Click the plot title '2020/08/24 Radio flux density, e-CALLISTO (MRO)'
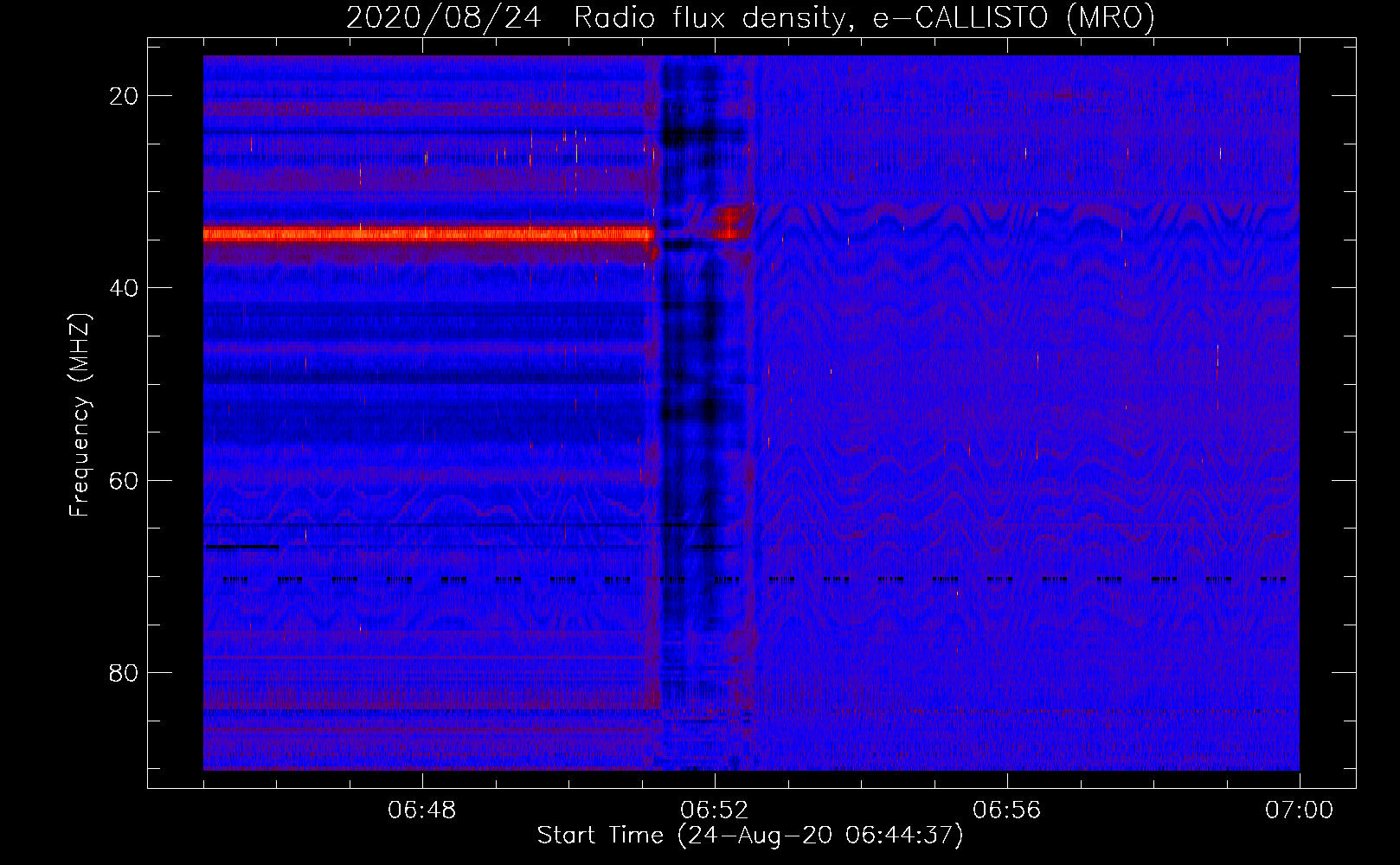Image resolution: width=1400 pixels, height=865 pixels. click(x=750, y=17)
